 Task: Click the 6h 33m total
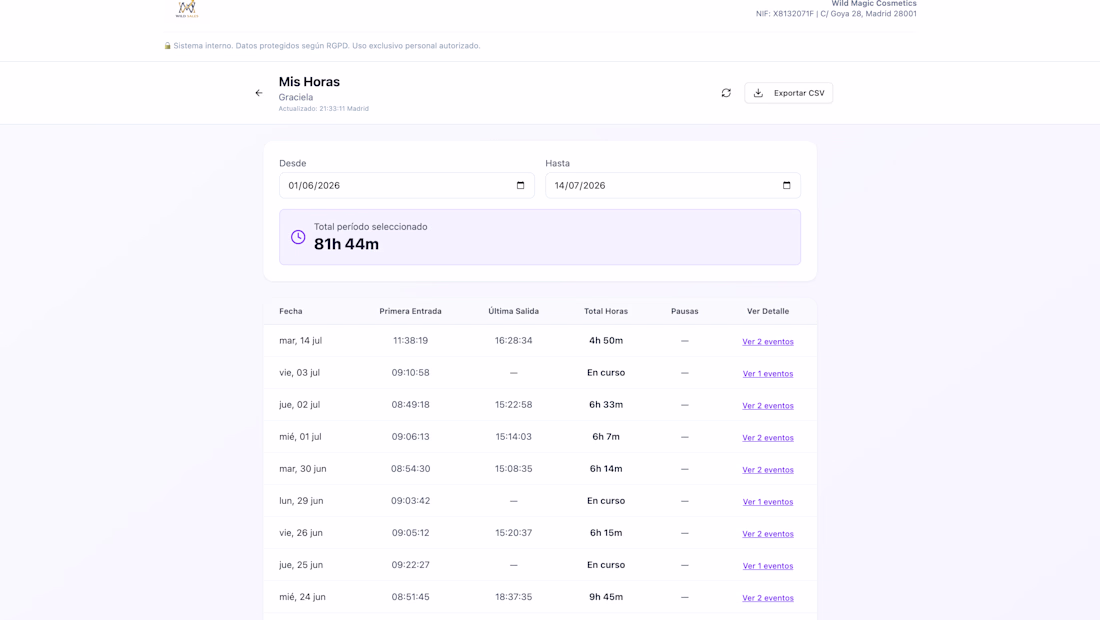pyautogui.click(x=606, y=405)
